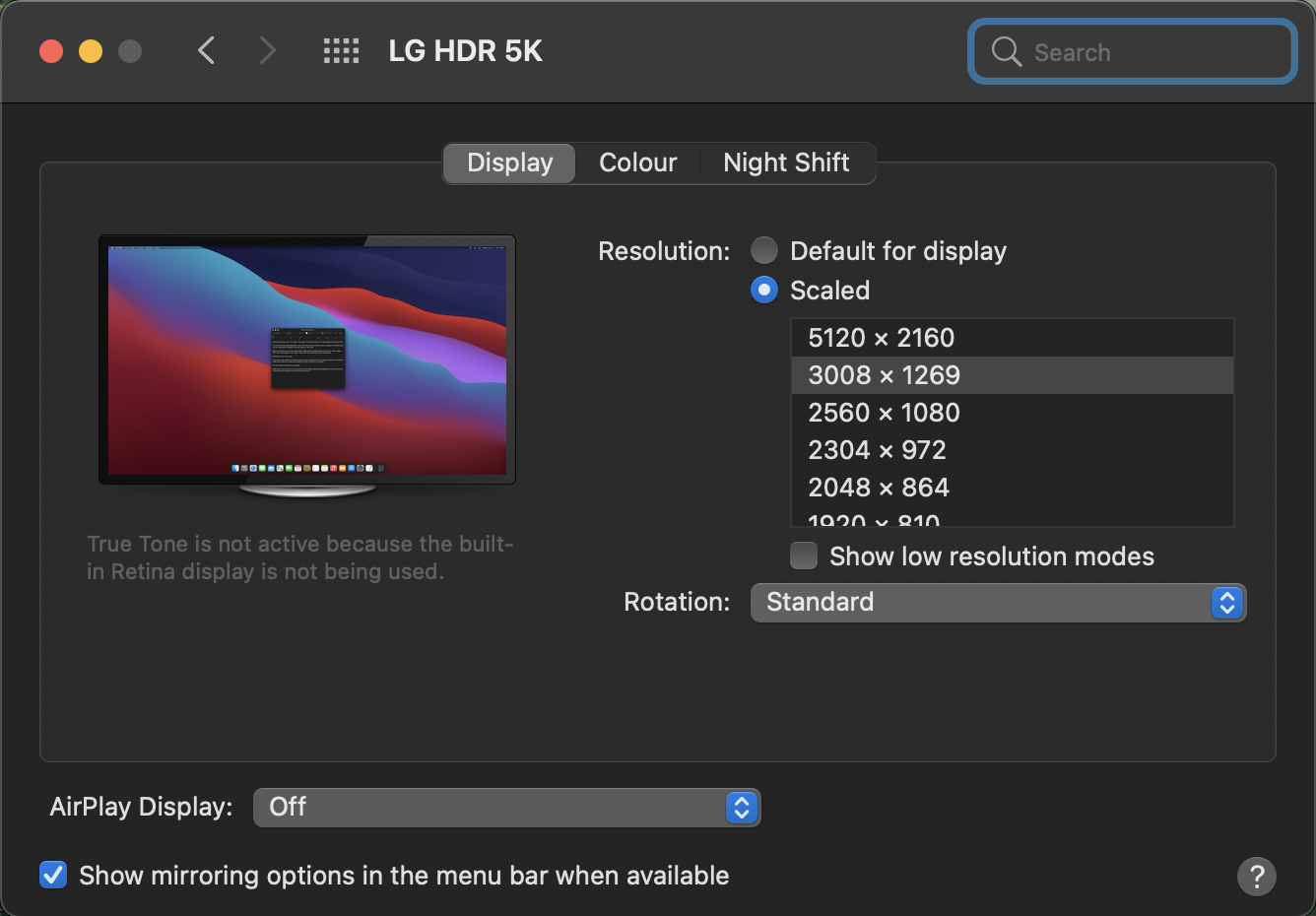The width and height of the screenshot is (1316, 916).
Task: Choose 2560 × 1080 resolution
Action: pos(1013,413)
